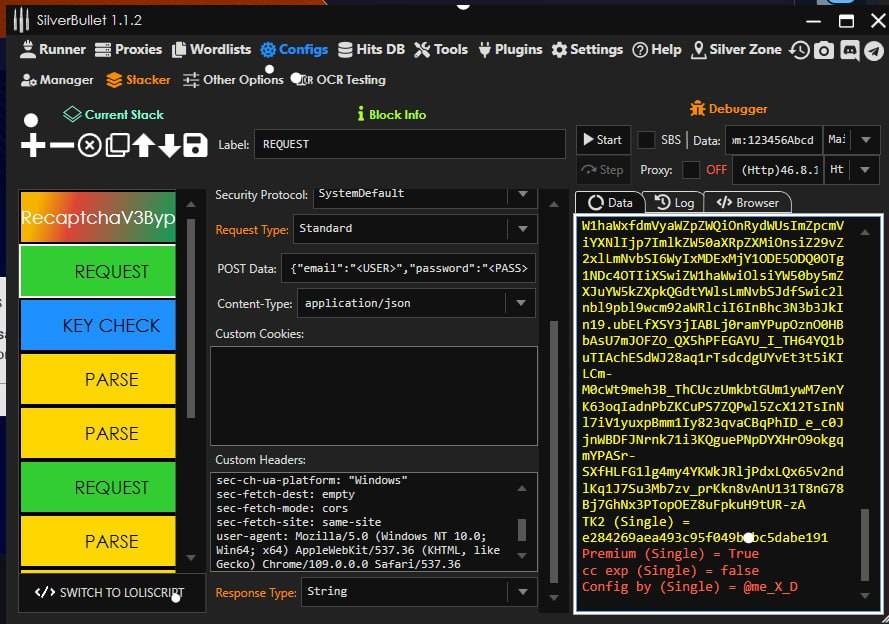Expand the Request Type dropdown showing Standard

(x=521, y=229)
